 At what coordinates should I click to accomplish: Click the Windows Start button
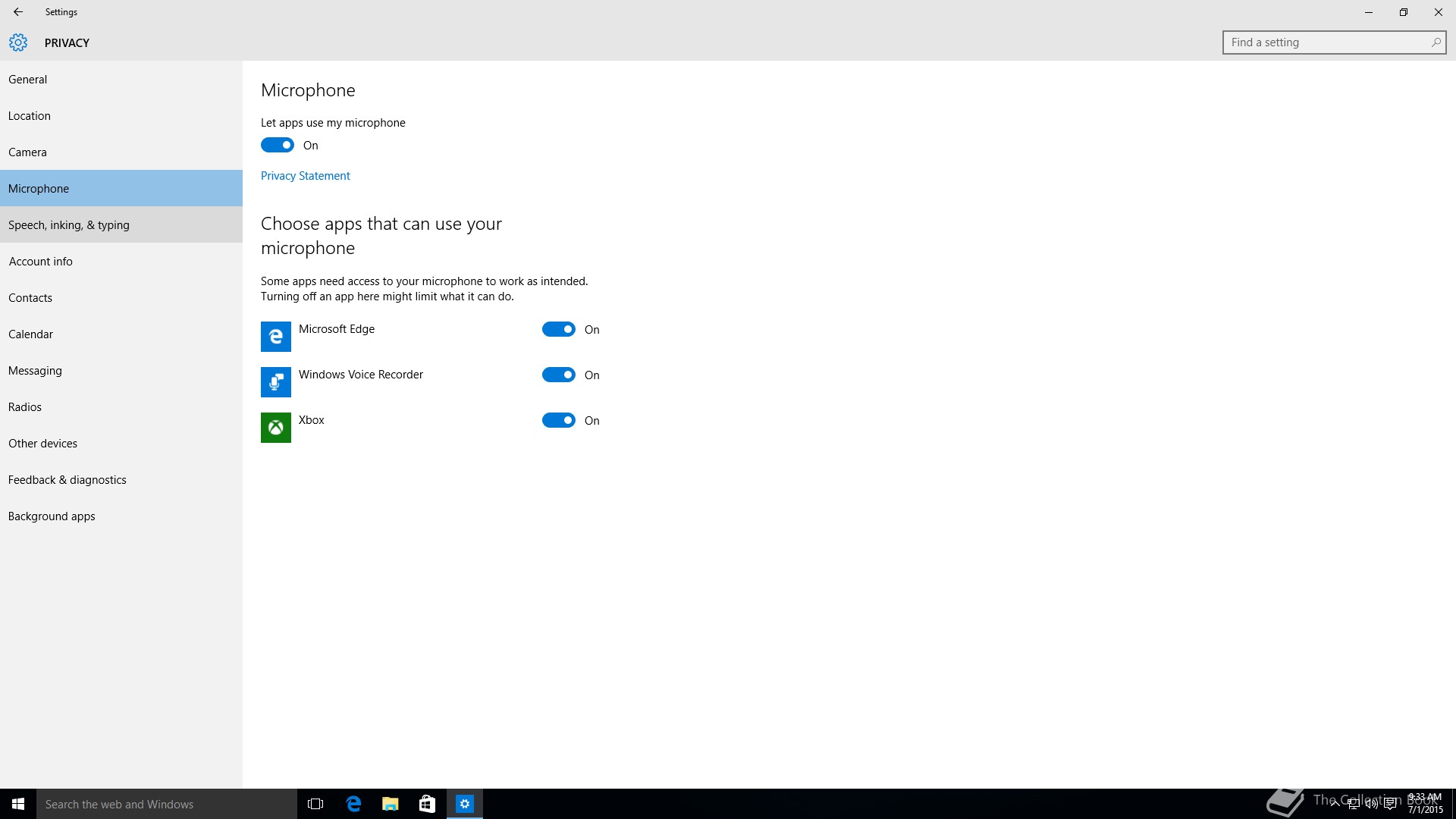pyautogui.click(x=18, y=804)
